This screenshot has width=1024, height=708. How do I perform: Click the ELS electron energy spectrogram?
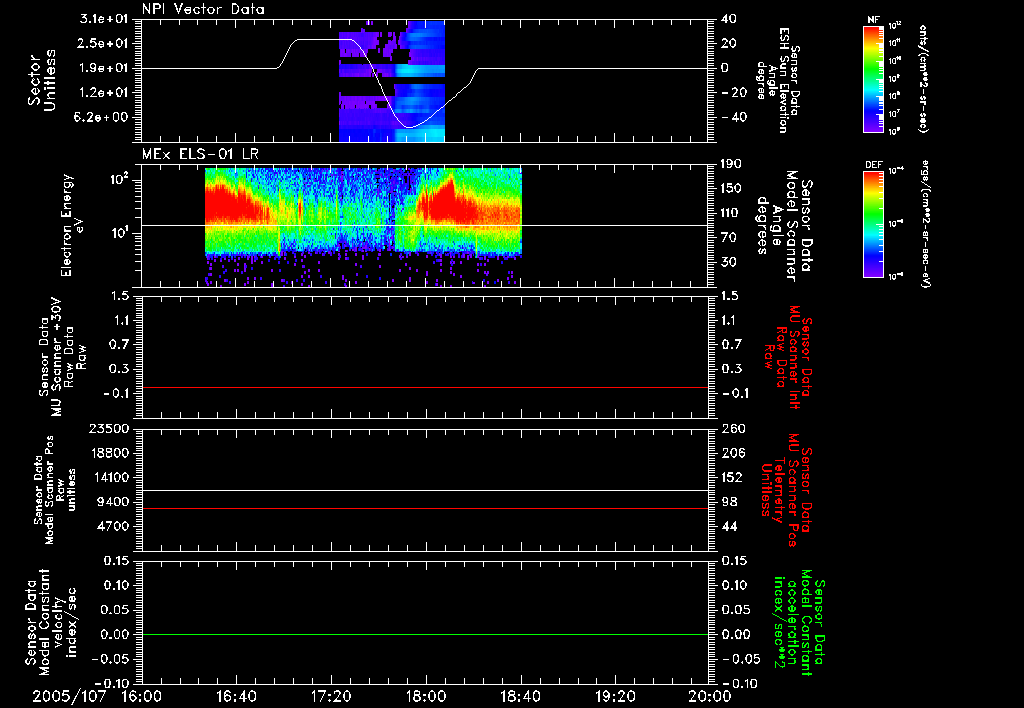click(363, 227)
